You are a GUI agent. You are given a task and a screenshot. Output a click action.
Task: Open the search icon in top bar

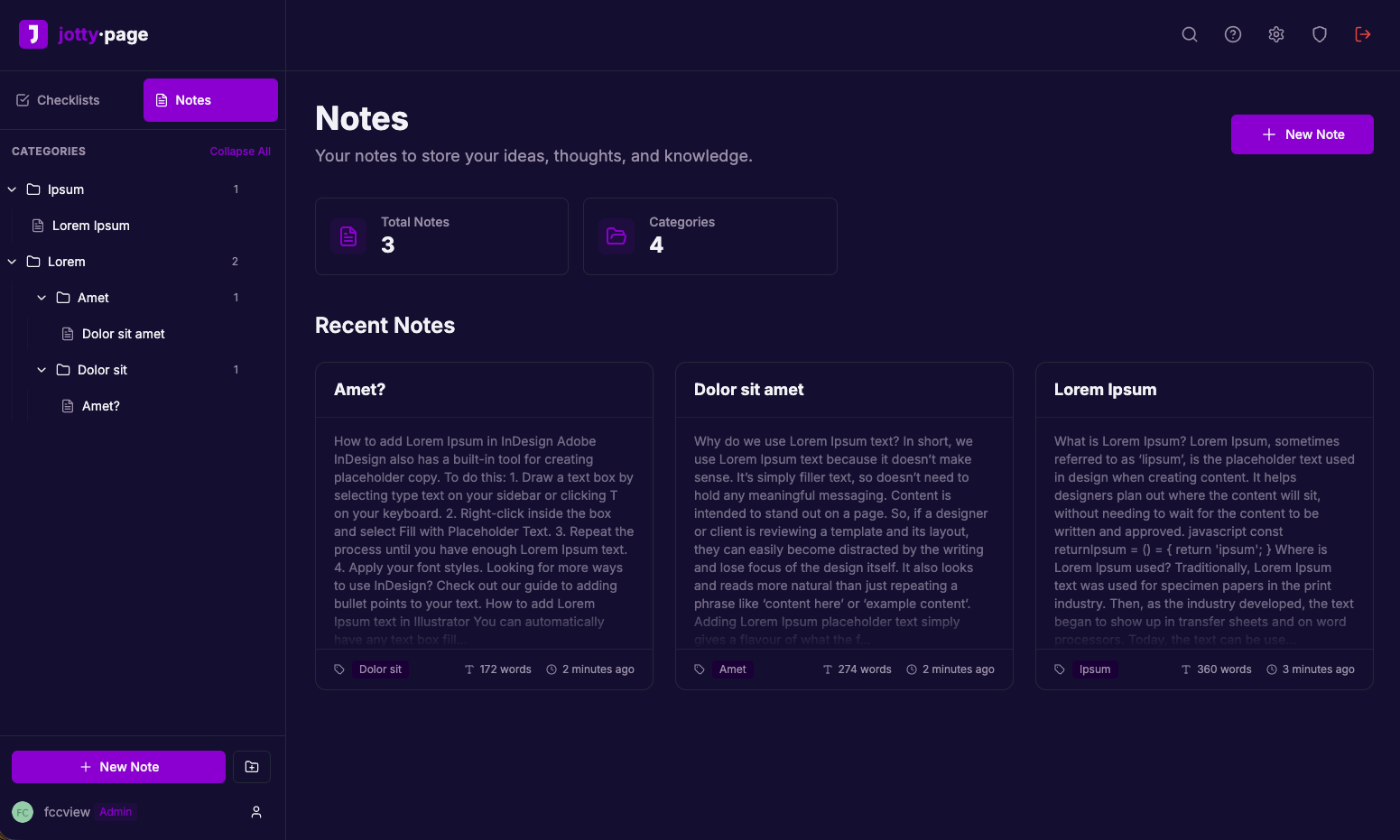1190,34
